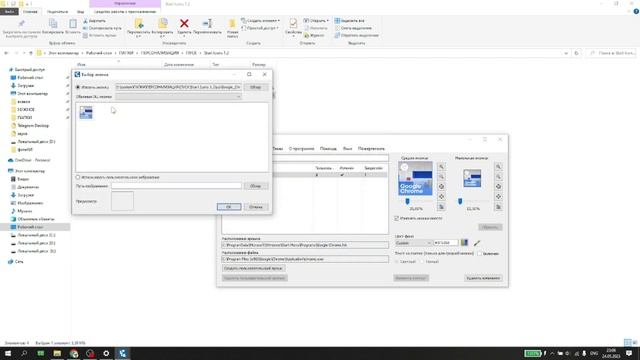Click the address bar refresh icon

coord(576,53)
